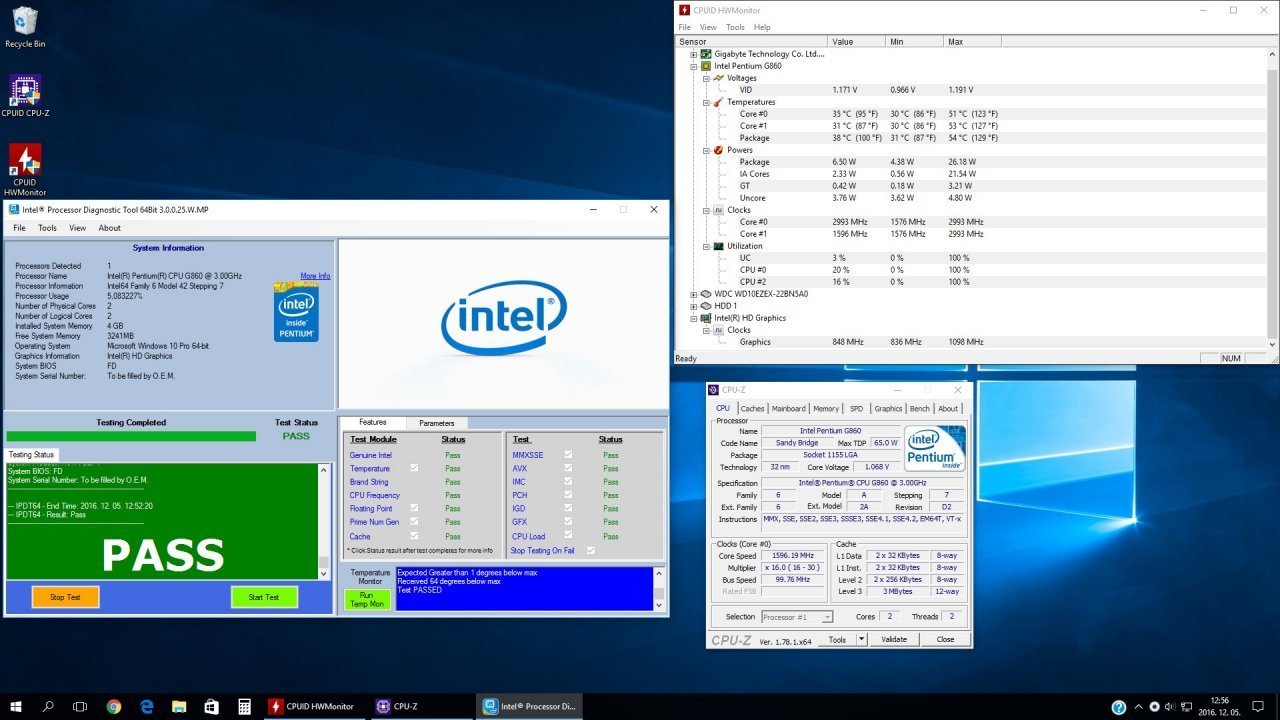
Task: Click the WDC hard drive icon in HWMonitor
Action: click(x=706, y=294)
